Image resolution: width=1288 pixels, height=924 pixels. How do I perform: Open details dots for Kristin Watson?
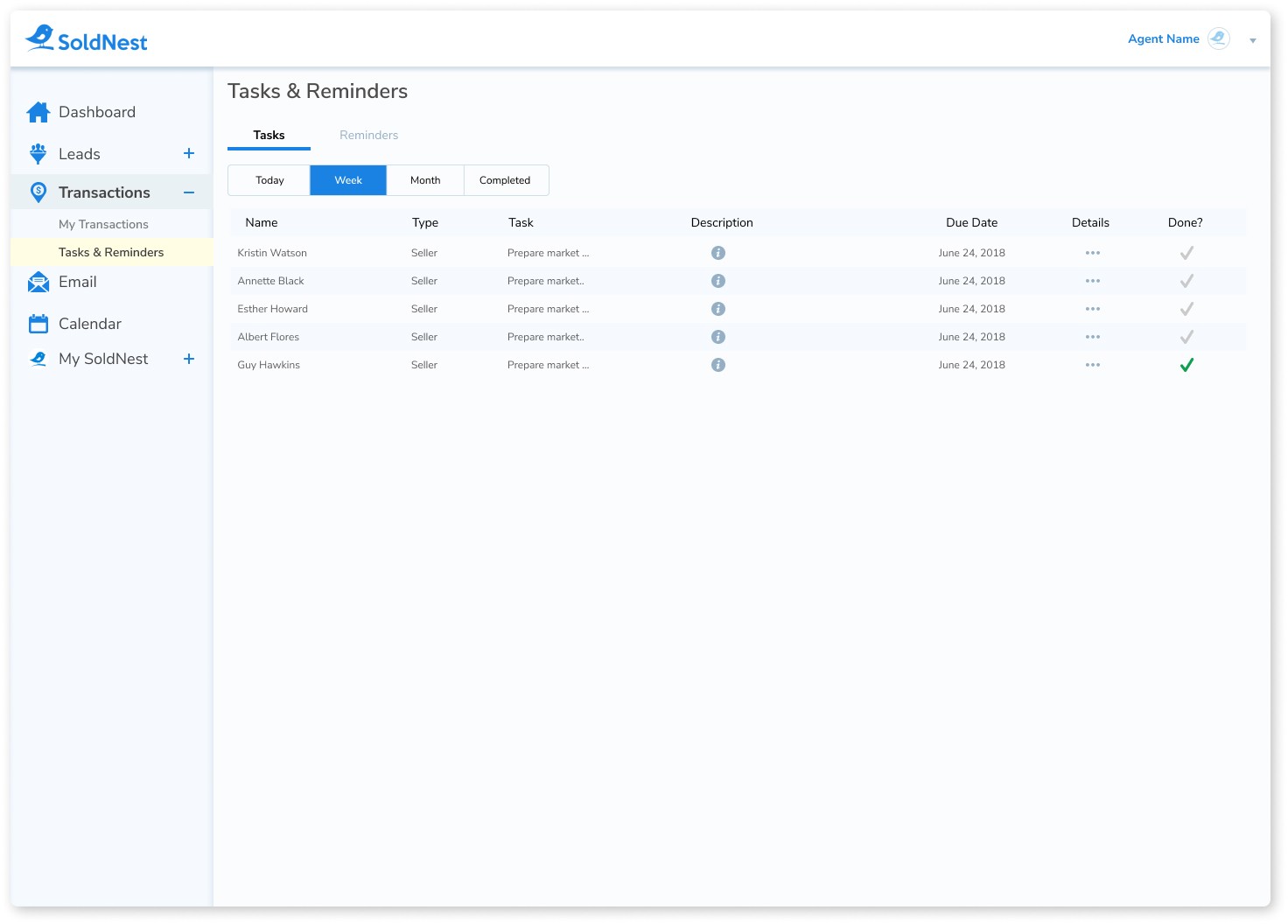pyautogui.click(x=1093, y=253)
